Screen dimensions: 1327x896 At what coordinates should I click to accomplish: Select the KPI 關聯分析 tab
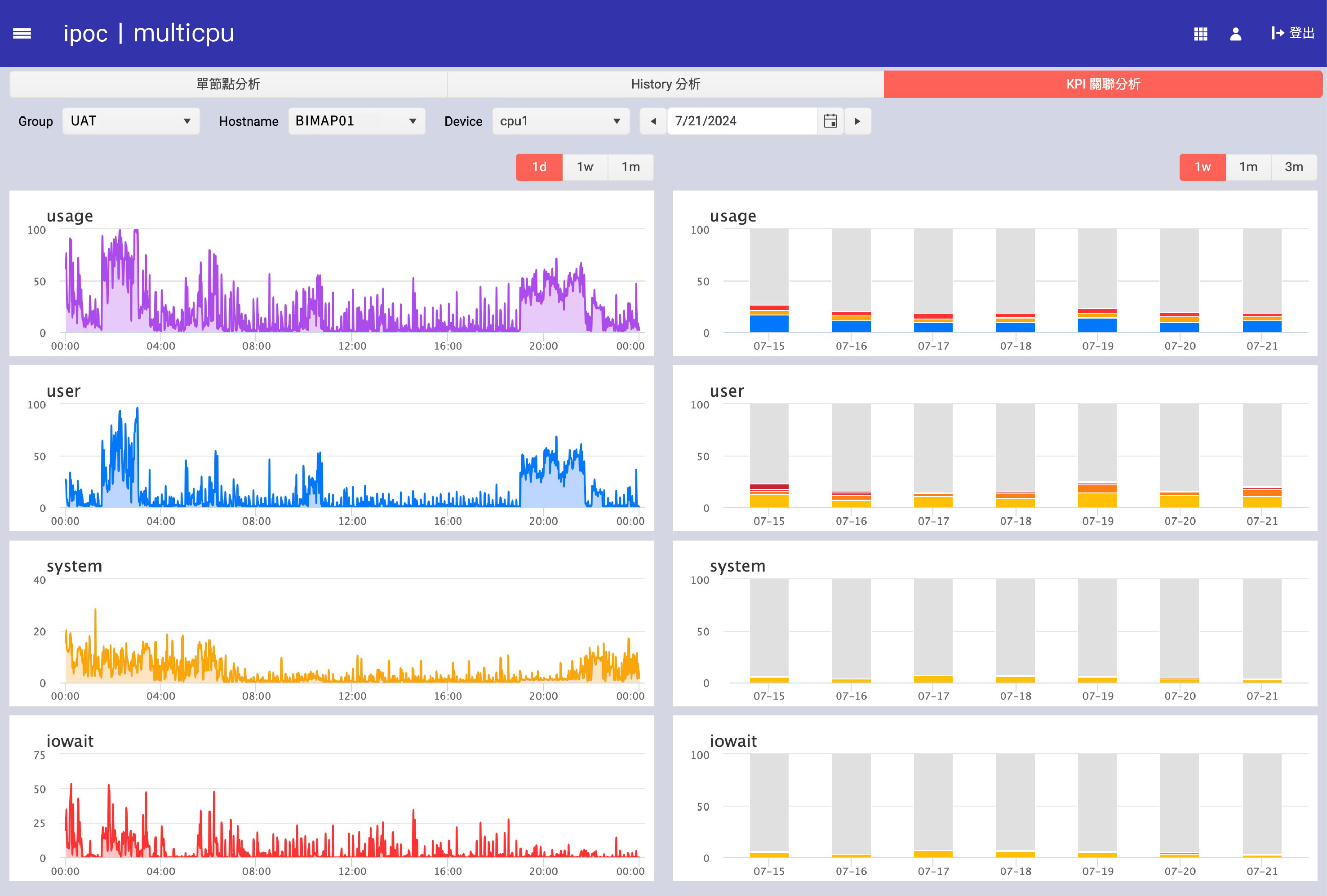pos(1103,84)
